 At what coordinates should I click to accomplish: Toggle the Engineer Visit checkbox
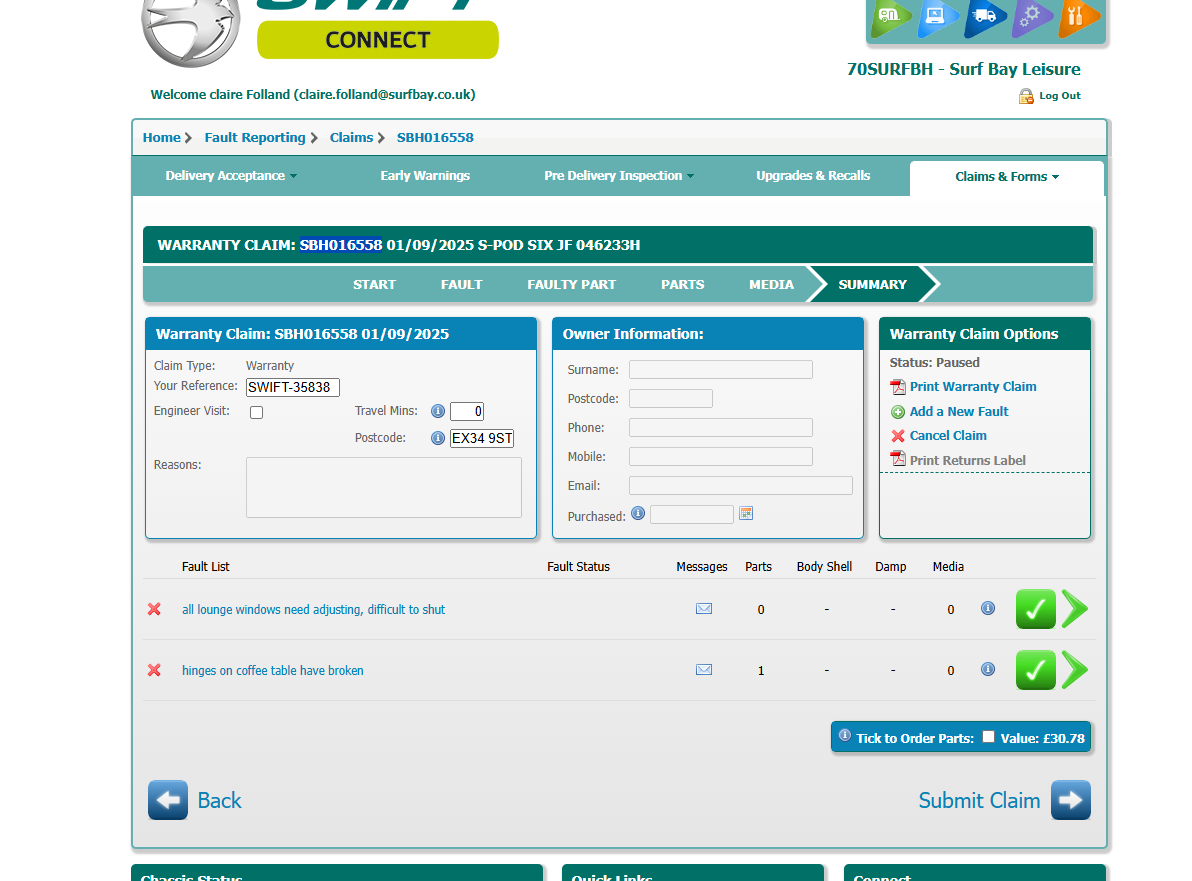256,413
